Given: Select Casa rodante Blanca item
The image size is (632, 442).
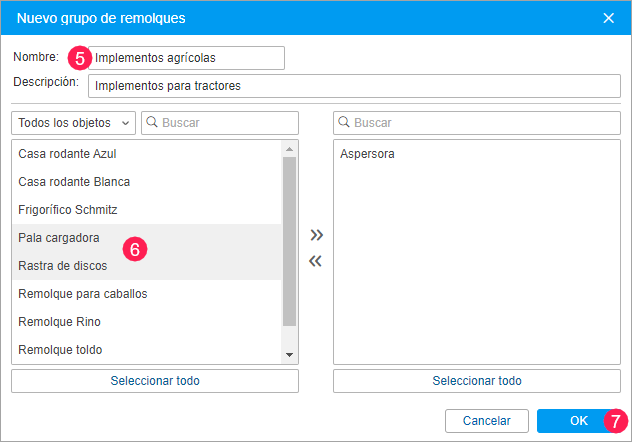Looking at the screenshot, I should [74, 182].
